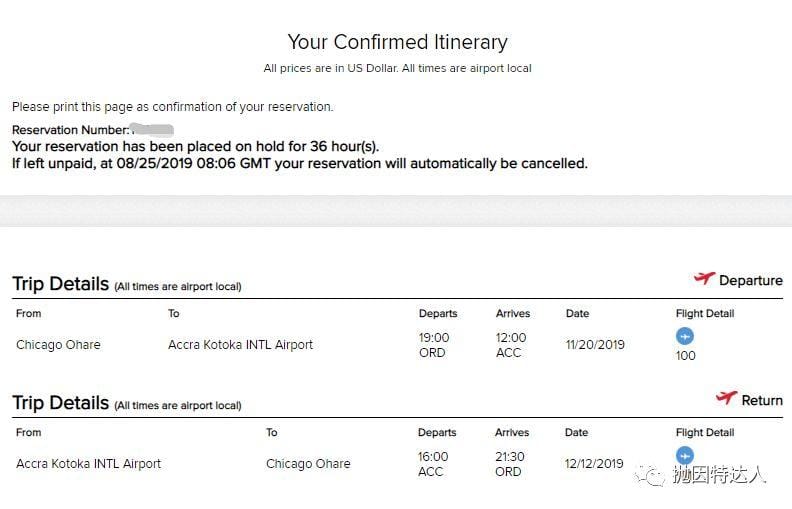Click the 21:30 ORD return arrival time
Viewport: 792px width, 509px height.
click(510, 464)
